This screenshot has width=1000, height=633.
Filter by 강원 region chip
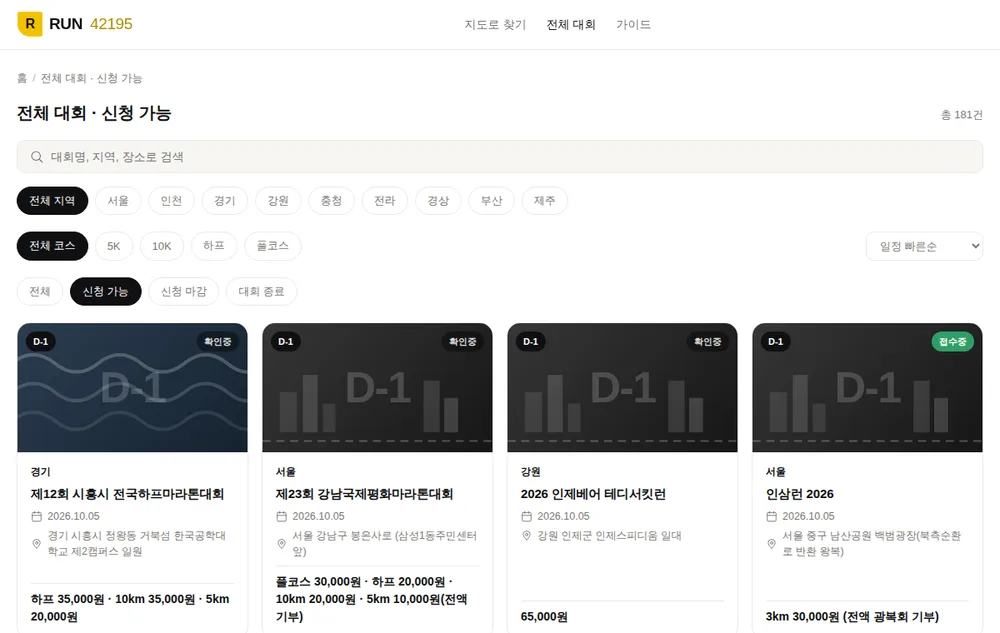[x=278, y=201]
